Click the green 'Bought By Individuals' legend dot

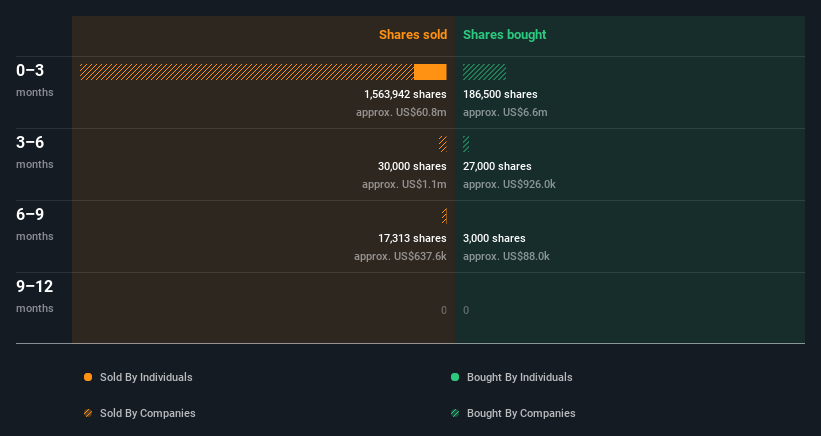pyautogui.click(x=455, y=377)
